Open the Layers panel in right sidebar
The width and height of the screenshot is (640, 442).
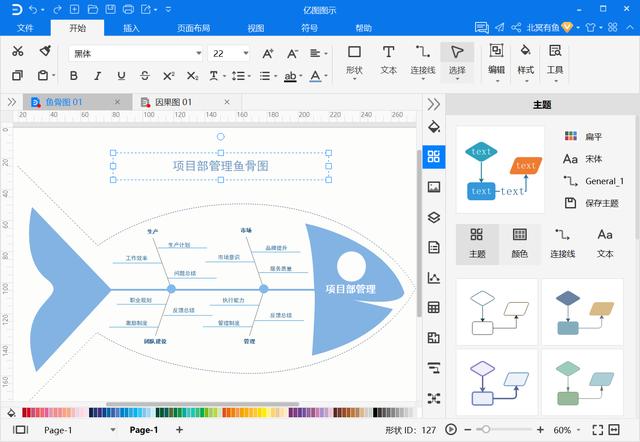(x=433, y=217)
